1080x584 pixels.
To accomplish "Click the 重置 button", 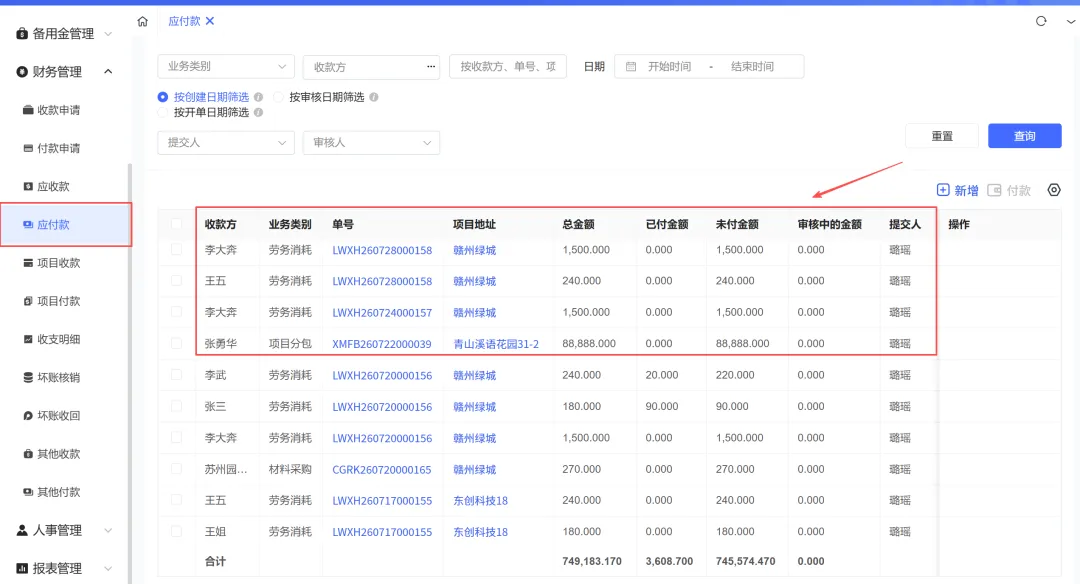I will point(942,136).
